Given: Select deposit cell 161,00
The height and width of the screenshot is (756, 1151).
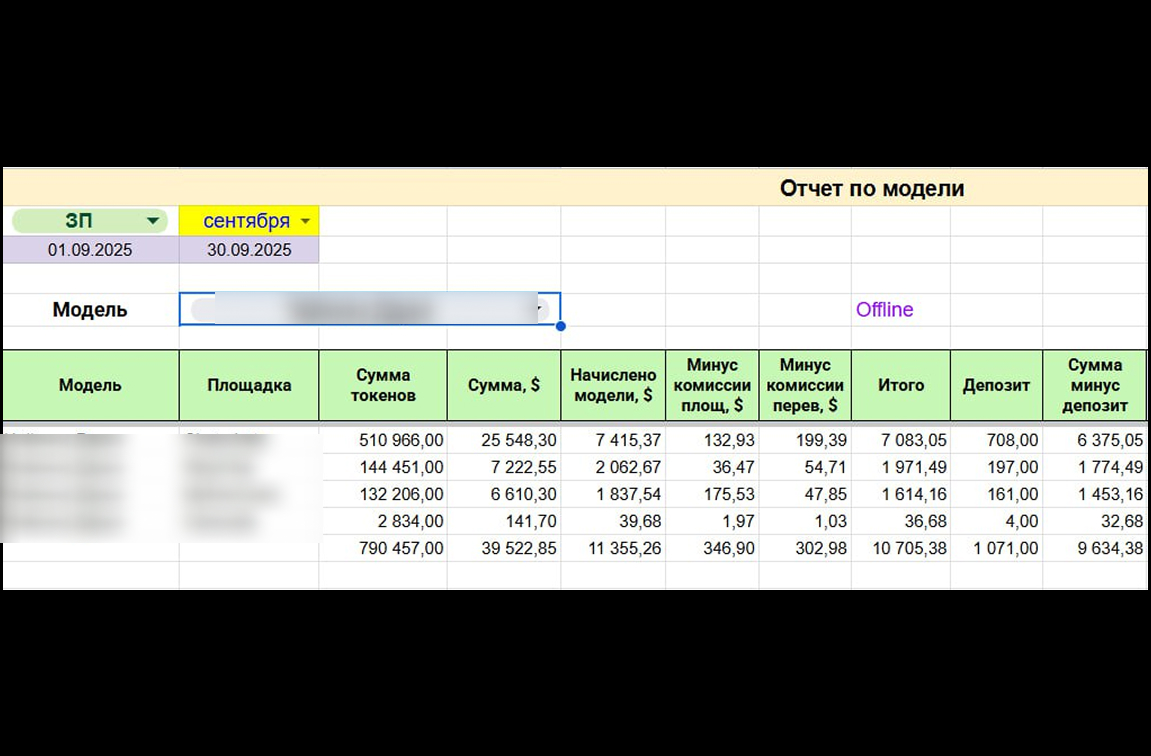Looking at the screenshot, I should click(996, 495).
